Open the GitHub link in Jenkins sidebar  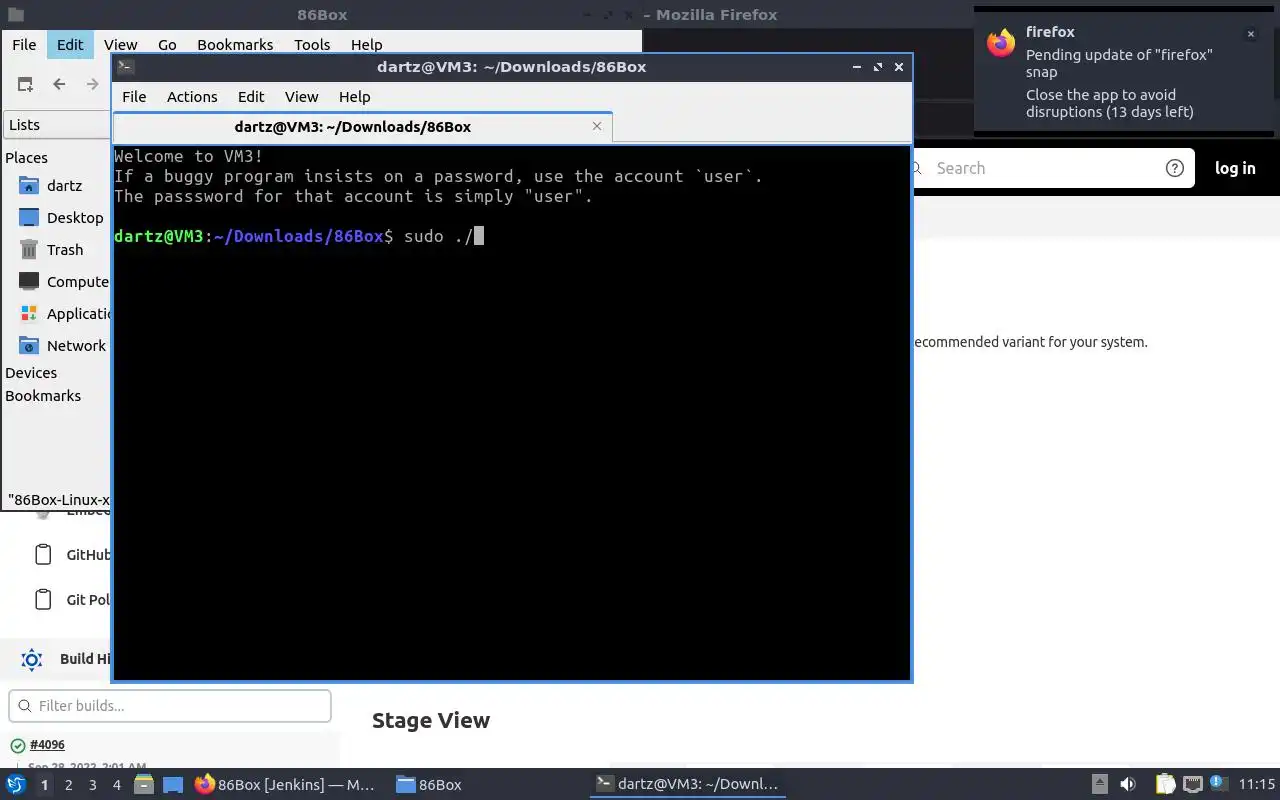pyautogui.click(x=71, y=555)
